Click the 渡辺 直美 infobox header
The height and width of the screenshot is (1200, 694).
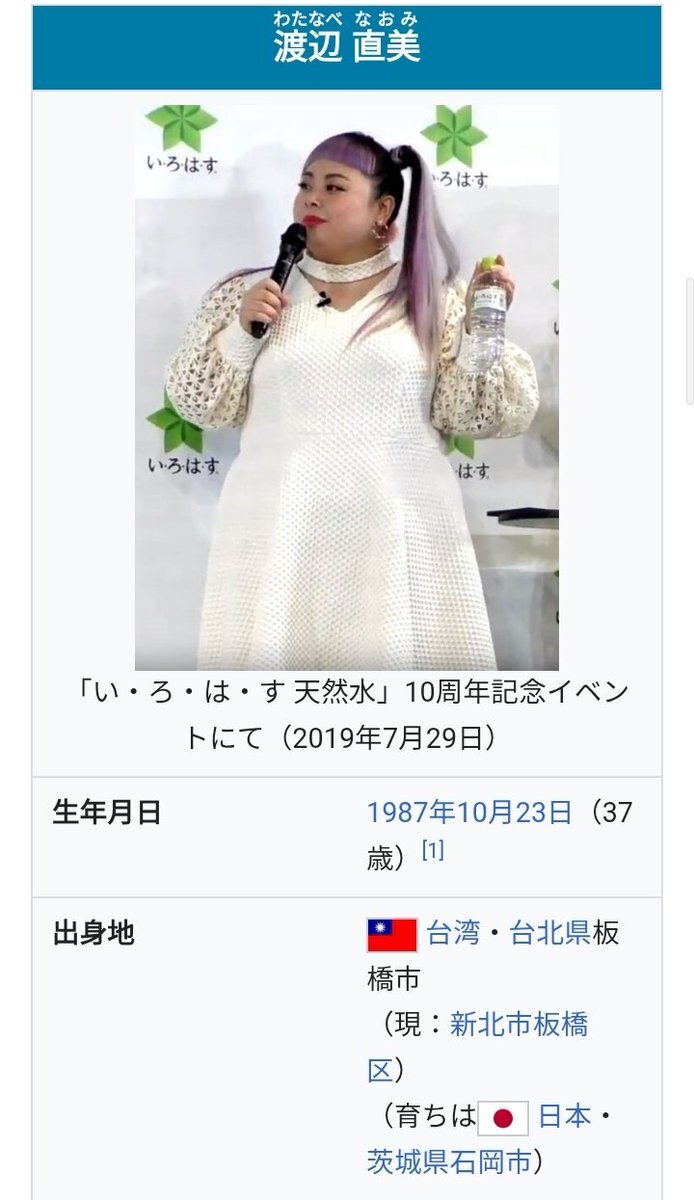pyautogui.click(x=347, y=47)
